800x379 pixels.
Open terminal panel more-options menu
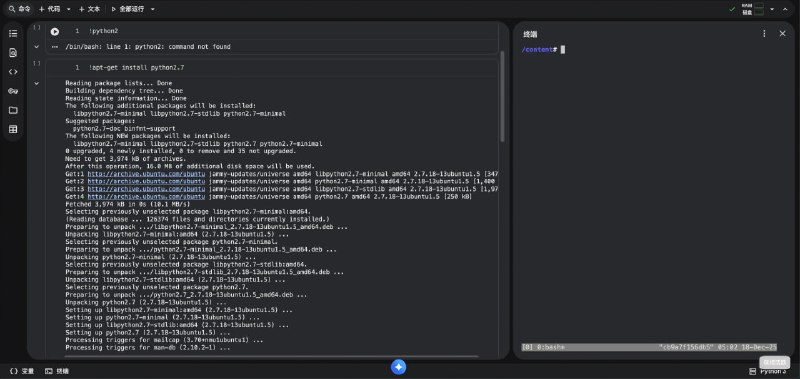pos(764,34)
